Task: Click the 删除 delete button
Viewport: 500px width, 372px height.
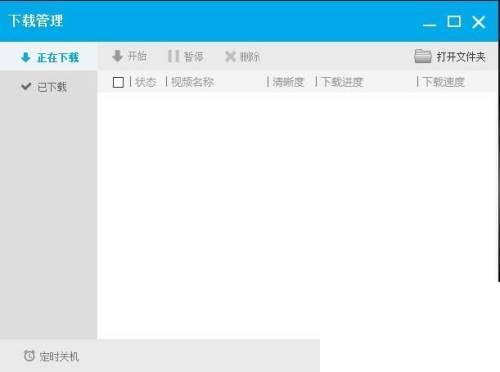Action: point(242,57)
